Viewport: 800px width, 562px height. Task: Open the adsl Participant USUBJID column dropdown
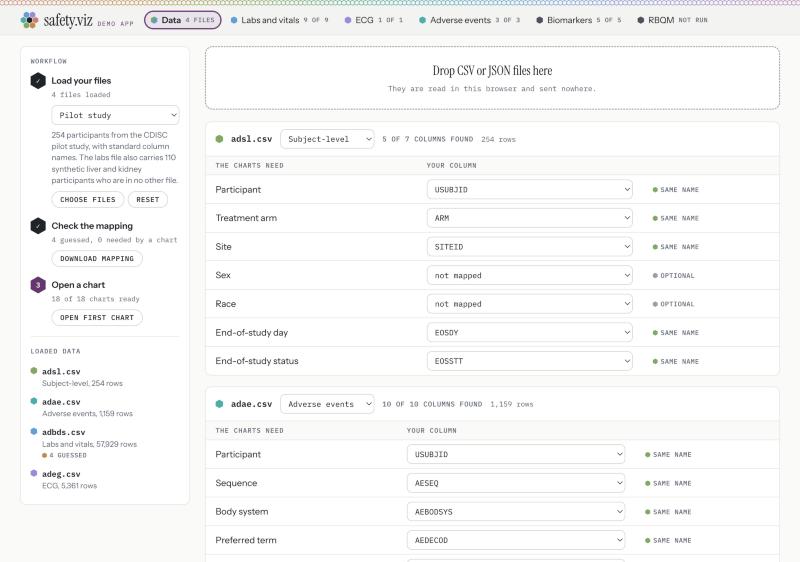pyautogui.click(x=530, y=189)
